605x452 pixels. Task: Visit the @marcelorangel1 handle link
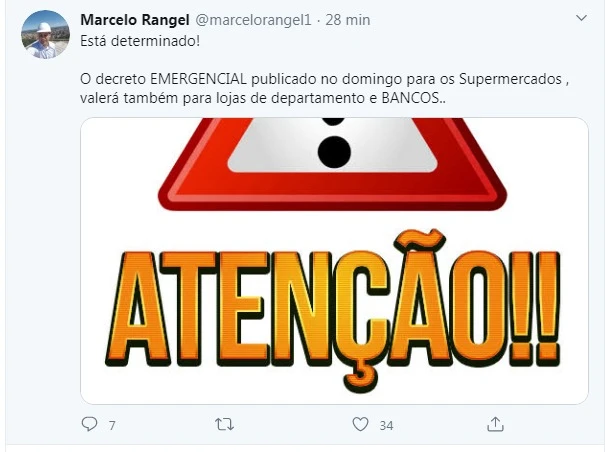(x=253, y=20)
